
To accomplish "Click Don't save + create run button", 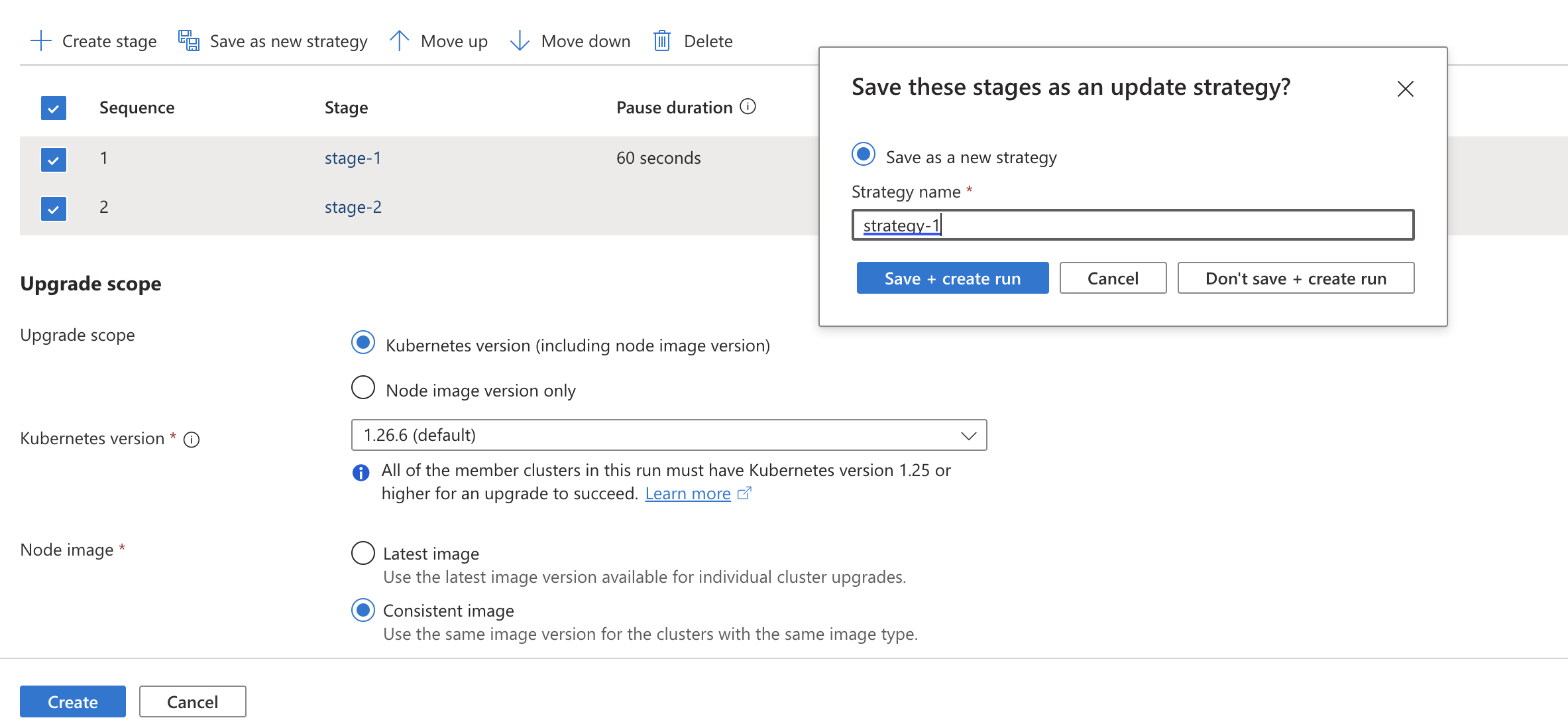I will tap(1296, 278).
